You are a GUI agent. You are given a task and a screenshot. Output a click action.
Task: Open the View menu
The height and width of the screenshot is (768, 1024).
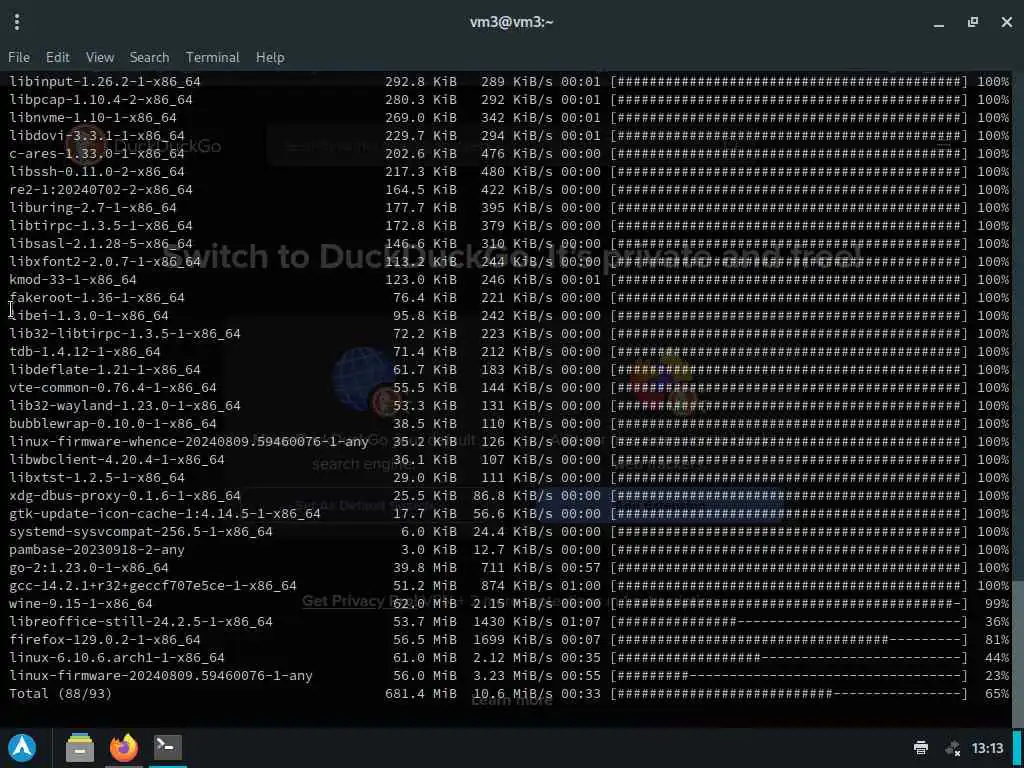tap(100, 57)
